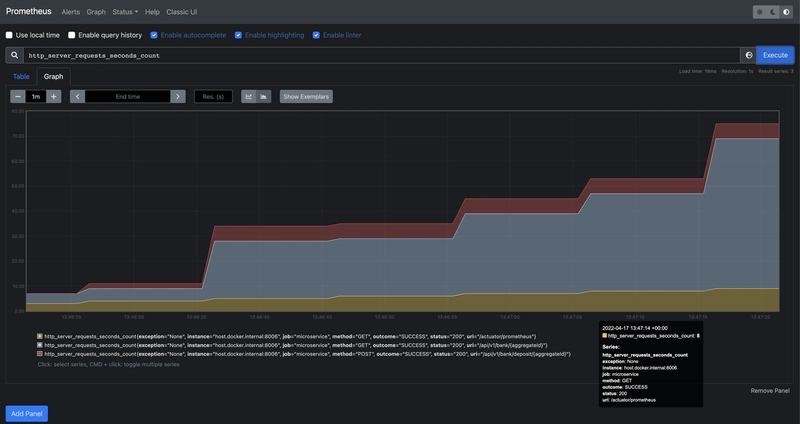Open the metrics explorer globe icon

click(748, 55)
